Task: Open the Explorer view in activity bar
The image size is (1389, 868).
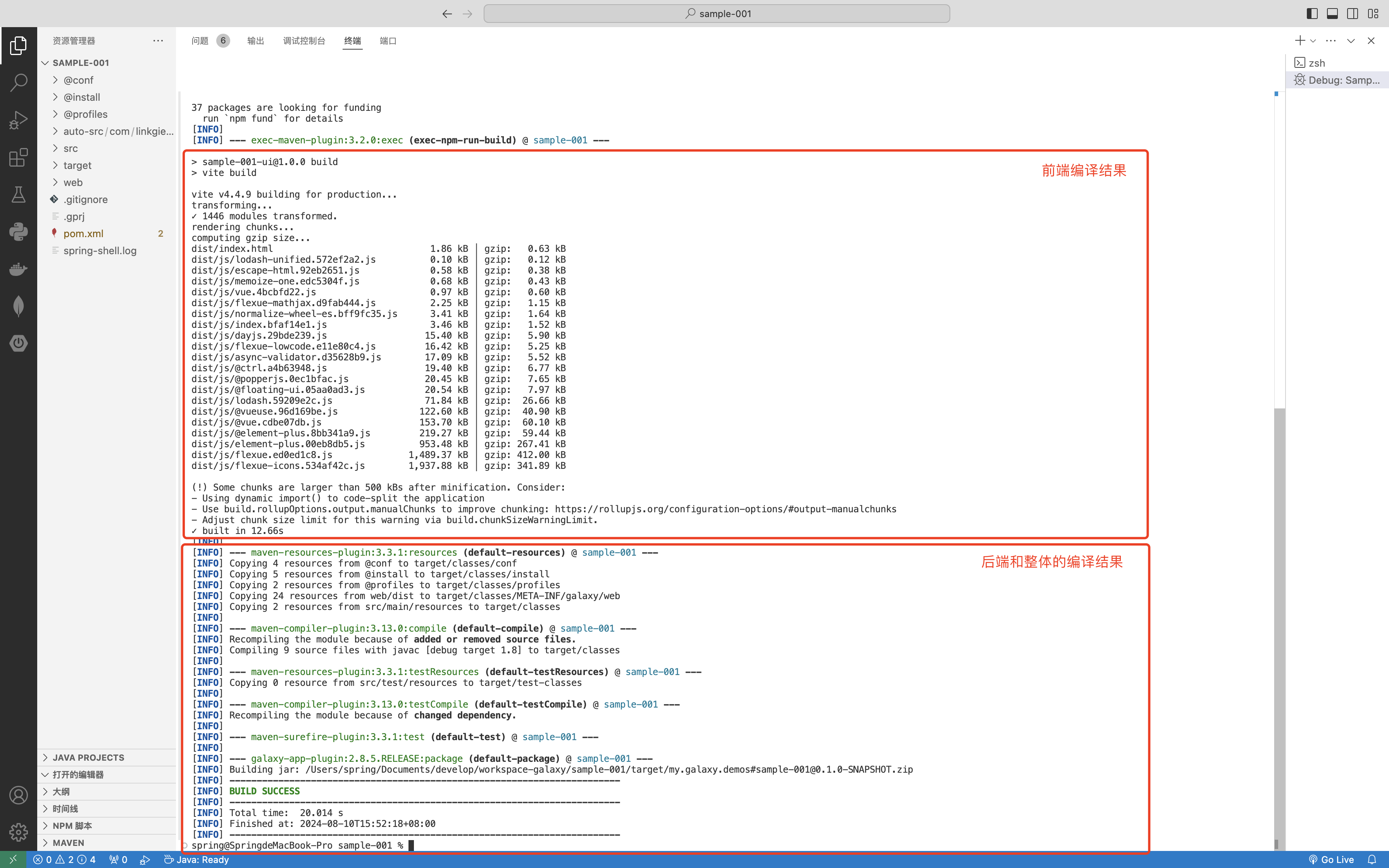Action: pos(18,45)
